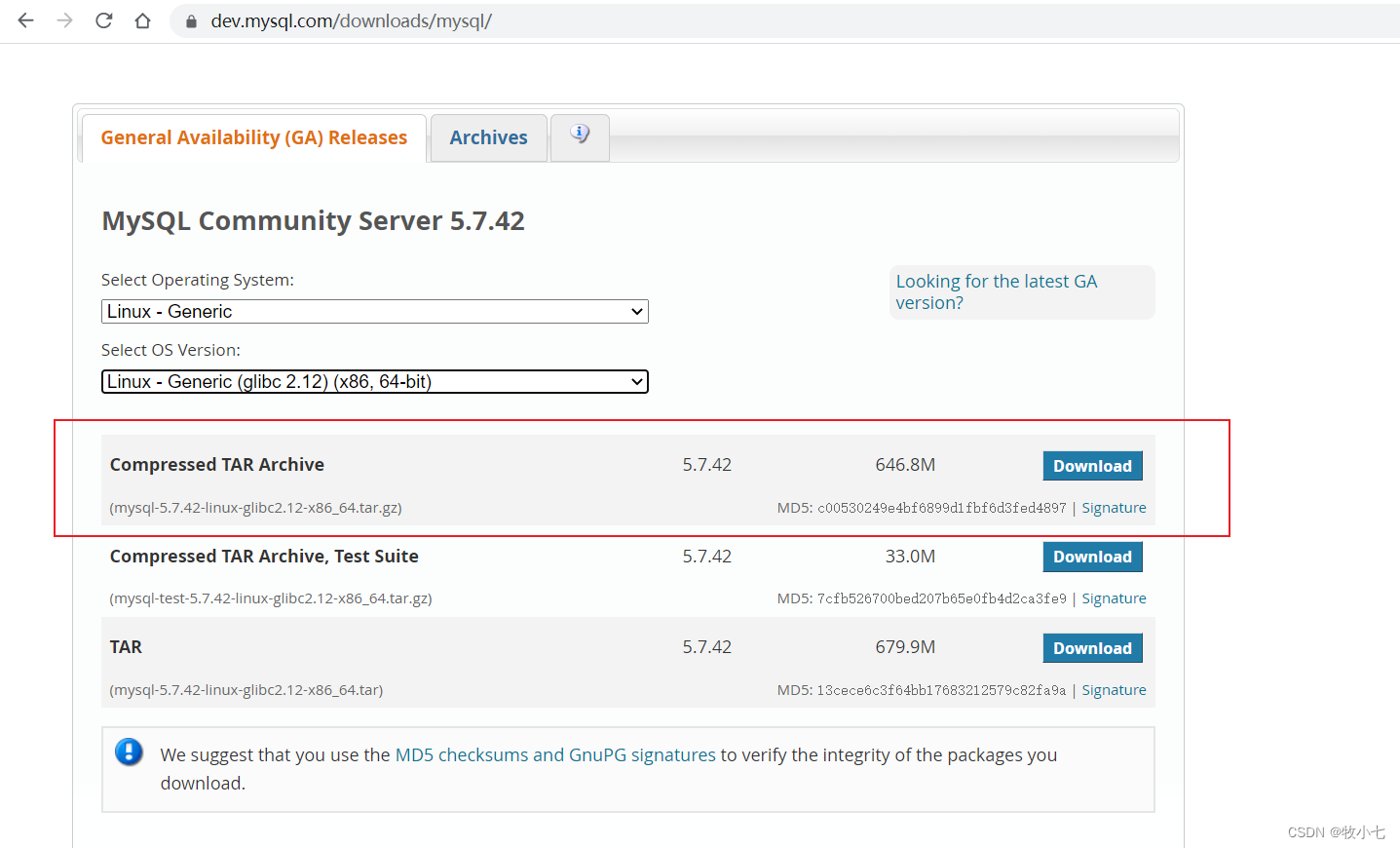Click the Select OS Version label
The height and width of the screenshot is (848, 1400).
(x=170, y=350)
